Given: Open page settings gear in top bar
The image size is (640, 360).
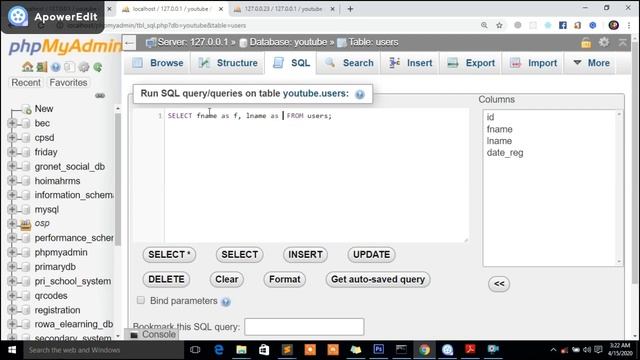Looking at the screenshot, I should (604, 42).
